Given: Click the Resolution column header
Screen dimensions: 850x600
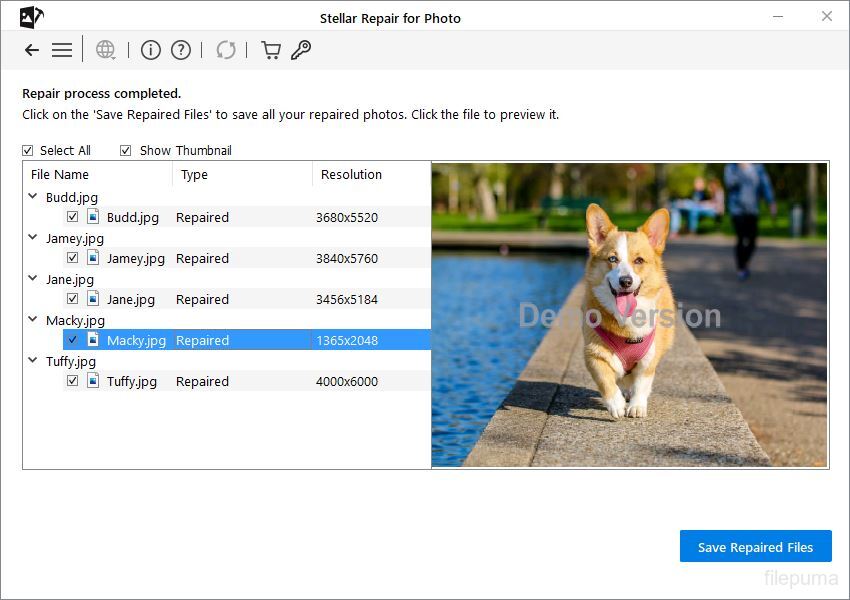Looking at the screenshot, I should pos(351,175).
